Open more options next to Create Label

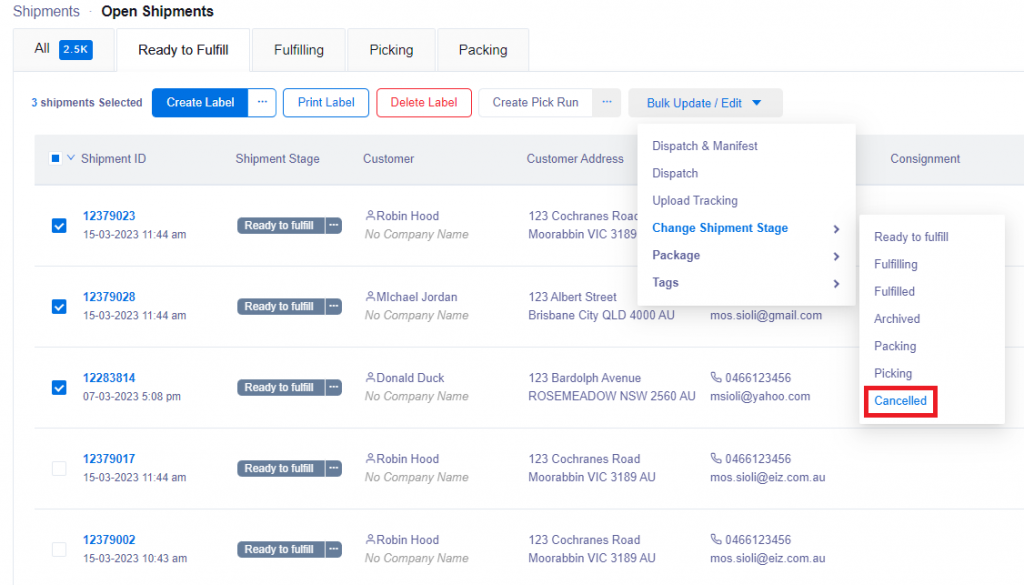click(x=262, y=103)
